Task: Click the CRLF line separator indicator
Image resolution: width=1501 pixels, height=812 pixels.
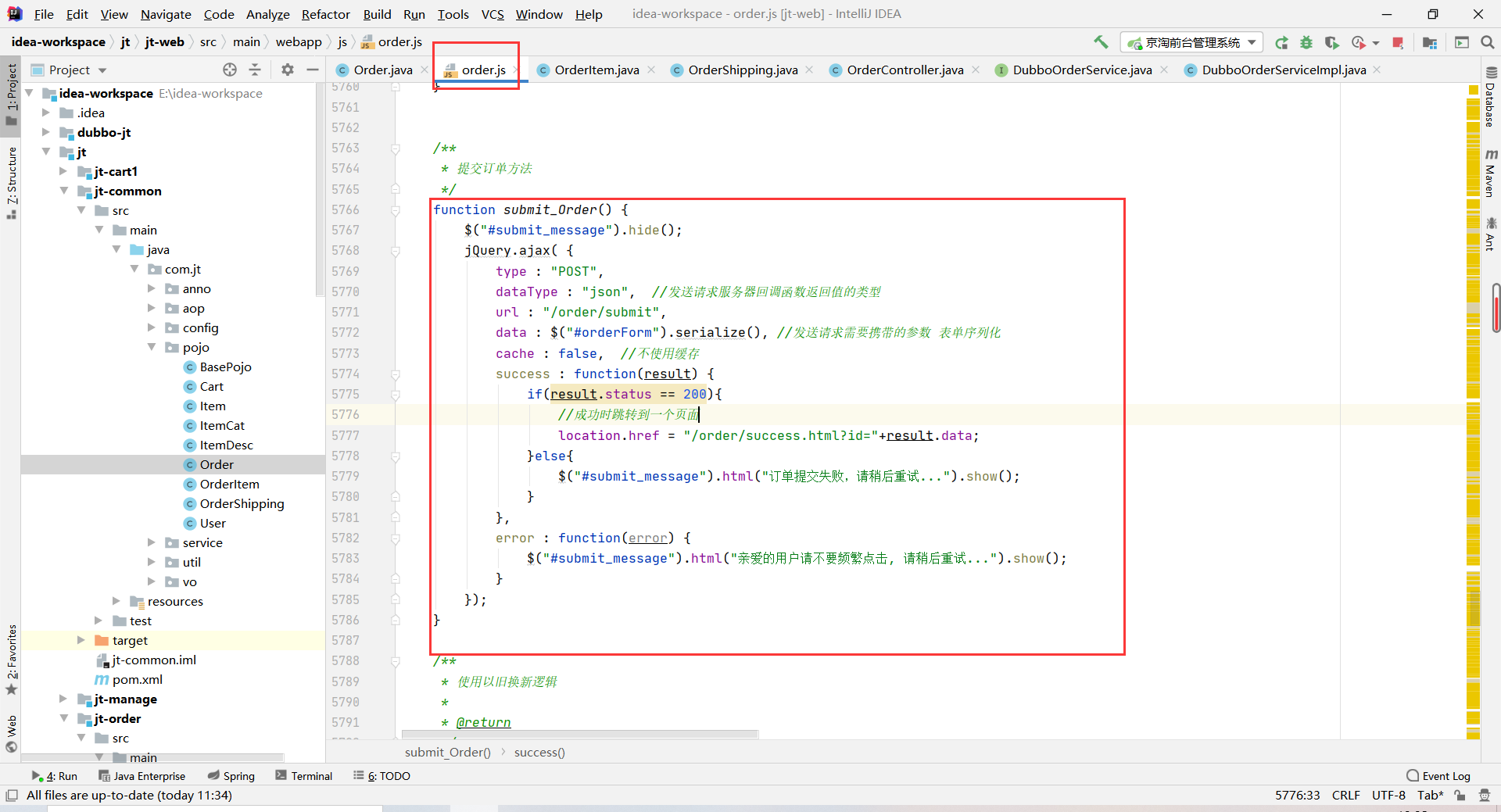Action: tap(1345, 795)
